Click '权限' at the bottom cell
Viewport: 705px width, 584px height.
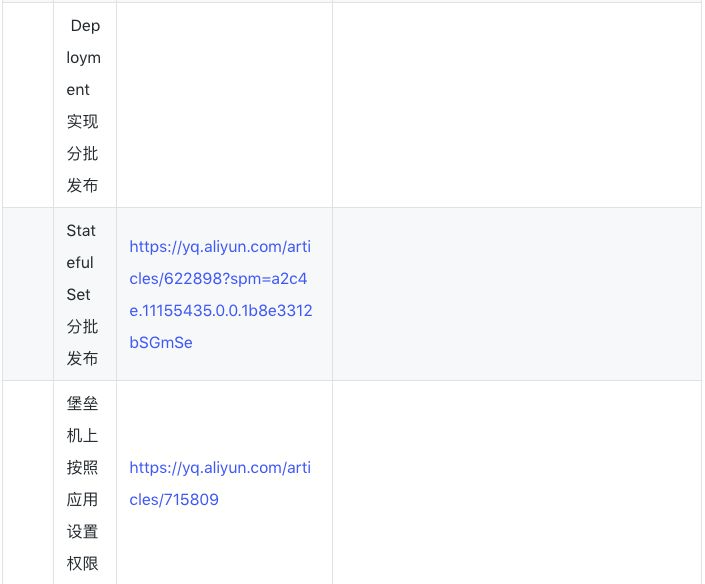[x=82, y=563]
